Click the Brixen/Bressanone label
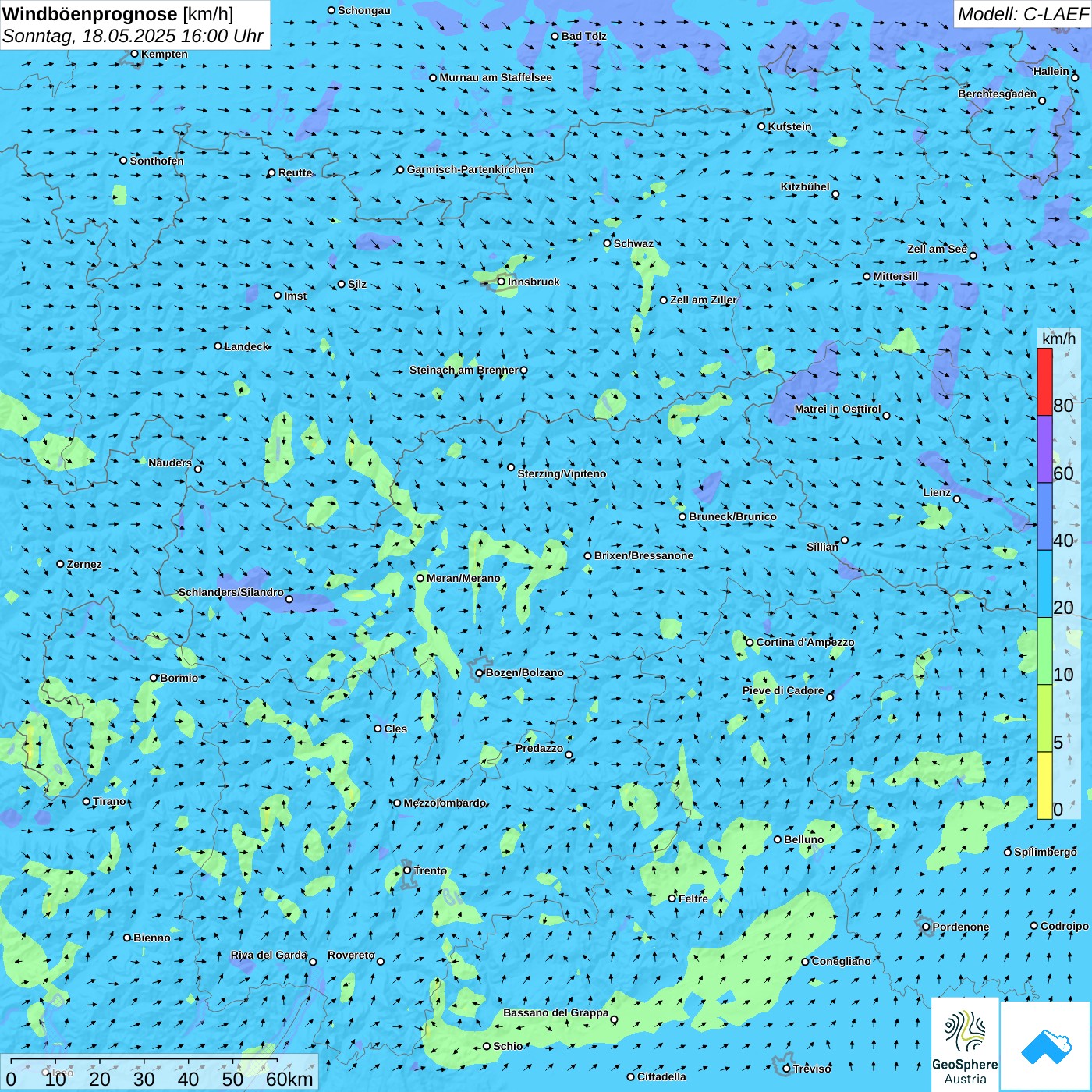 (x=644, y=555)
